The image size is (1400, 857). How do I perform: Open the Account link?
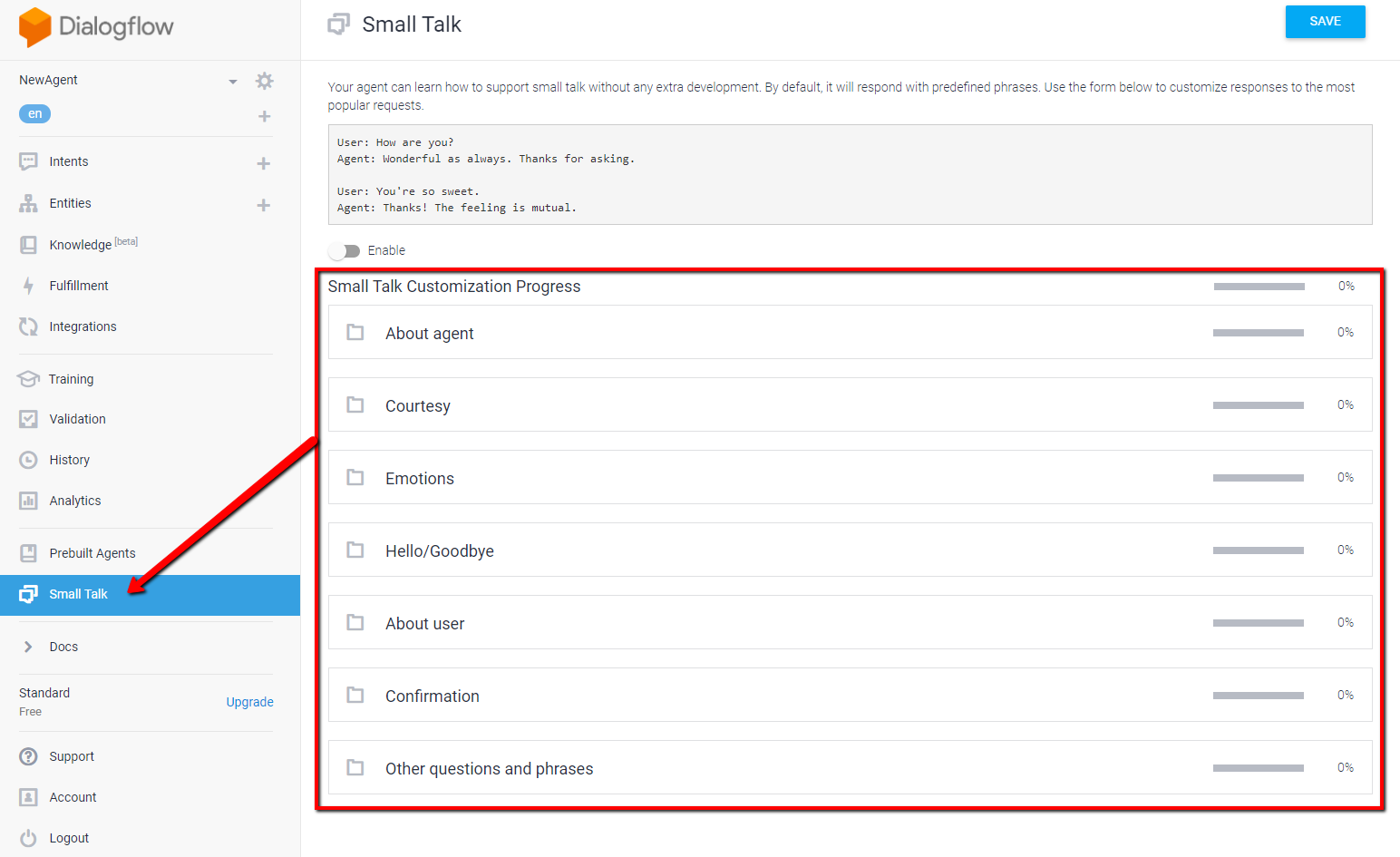73,797
